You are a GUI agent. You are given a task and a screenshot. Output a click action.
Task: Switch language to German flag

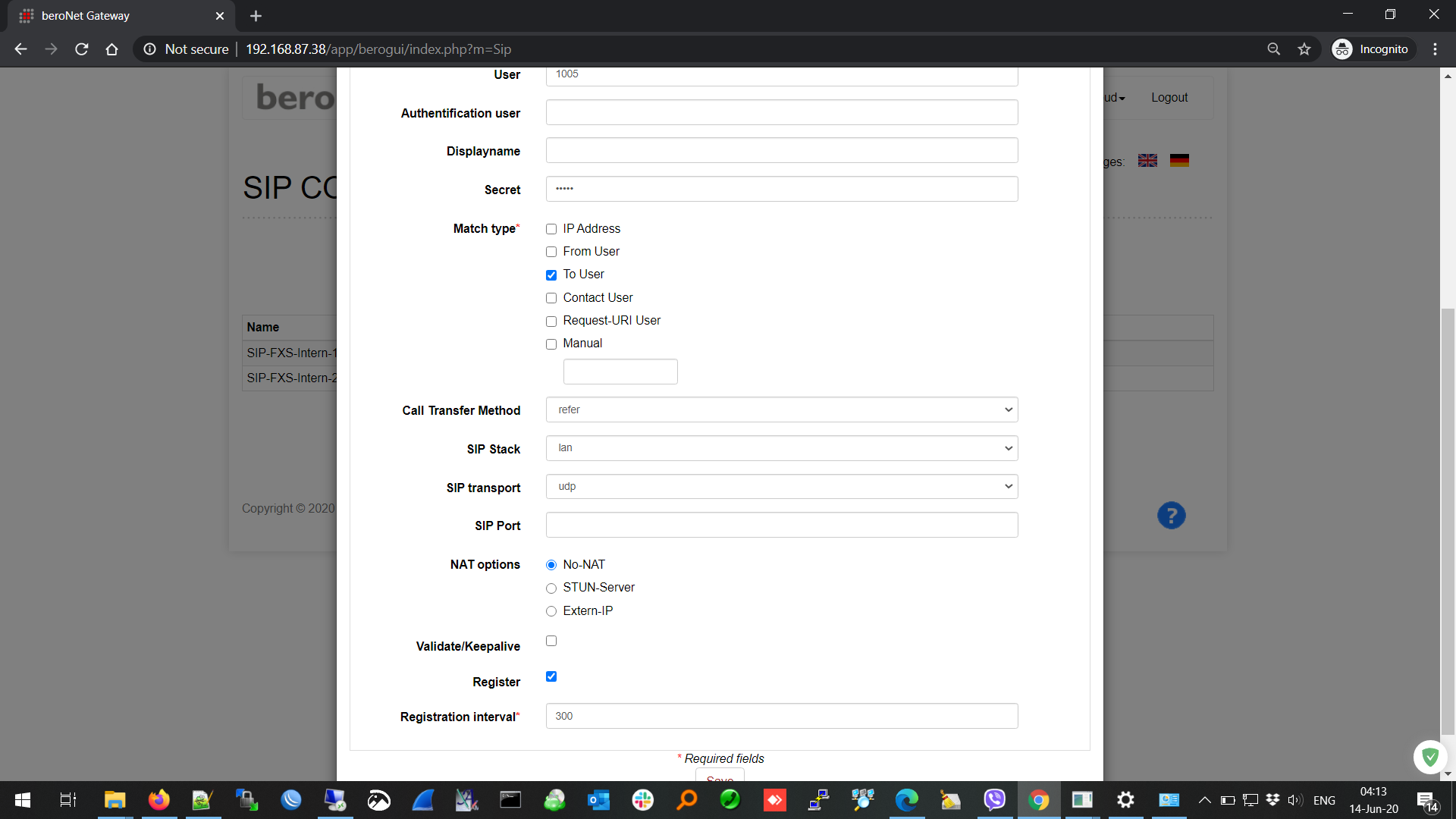[x=1179, y=161]
